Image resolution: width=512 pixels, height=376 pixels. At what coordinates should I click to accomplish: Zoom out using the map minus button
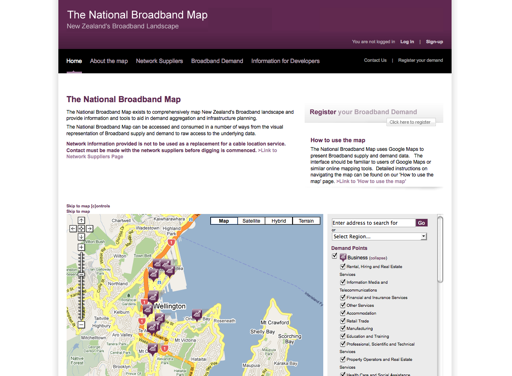tap(81, 325)
